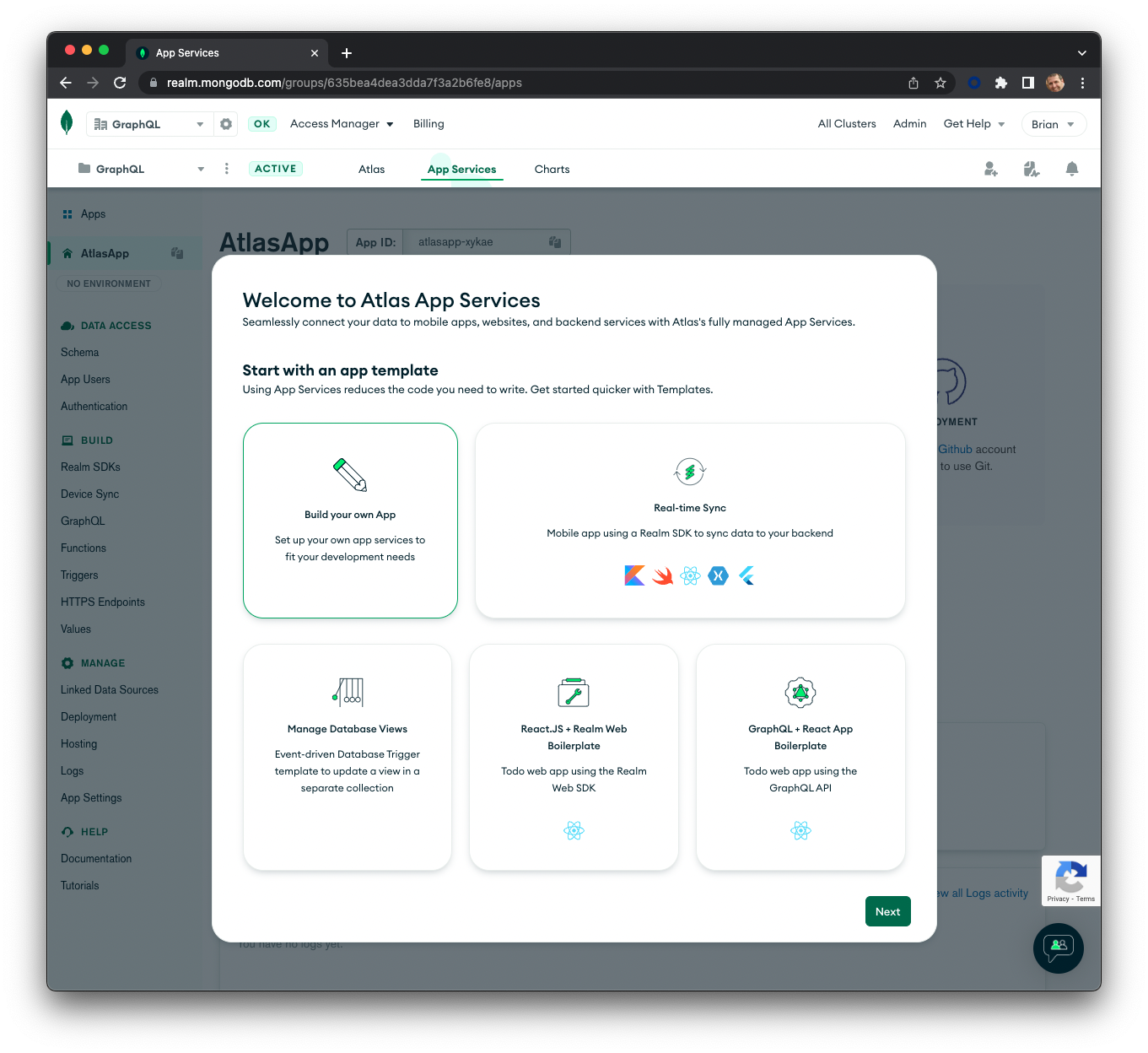Viewport: 1148px width, 1053px height.
Task: Click the pencil icon for Build your own App
Action: click(350, 475)
